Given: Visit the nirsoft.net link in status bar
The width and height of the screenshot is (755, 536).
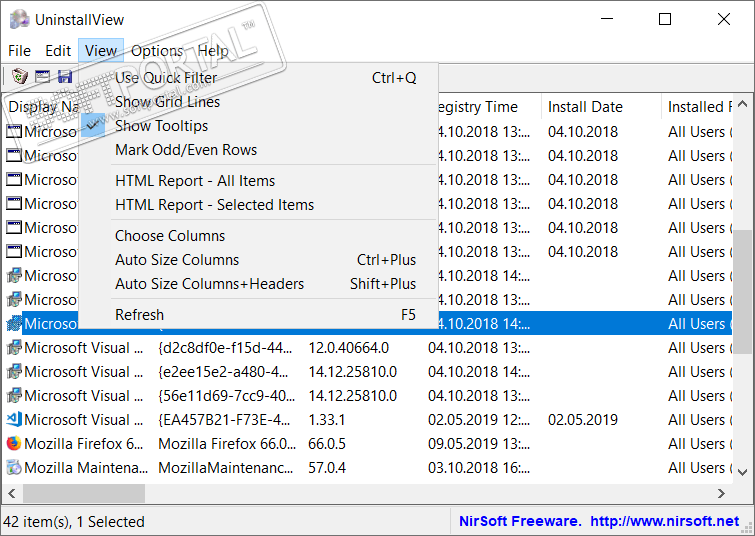Looking at the screenshot, I should [664, 521].
